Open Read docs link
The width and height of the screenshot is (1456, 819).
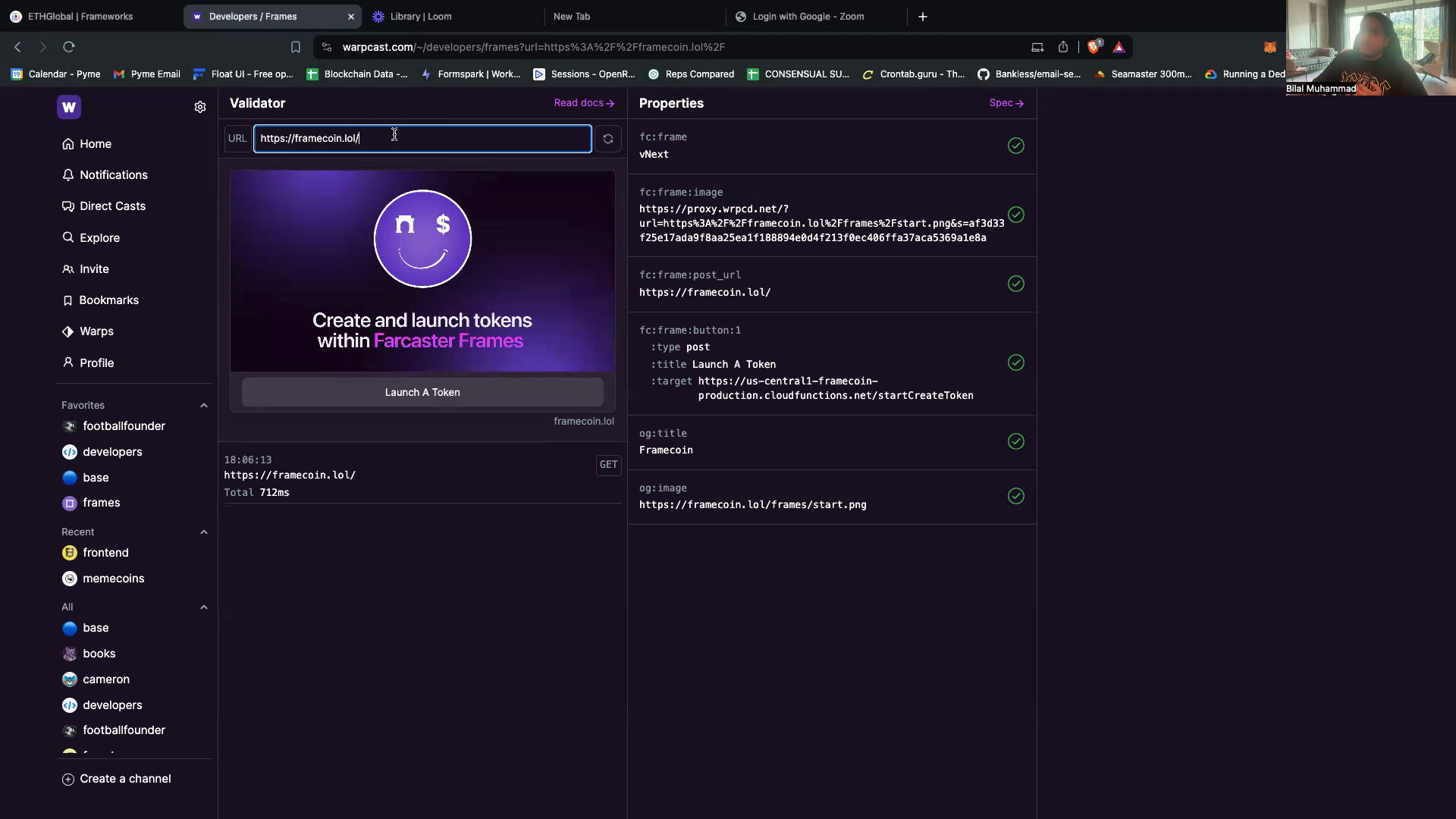point(584,103)
